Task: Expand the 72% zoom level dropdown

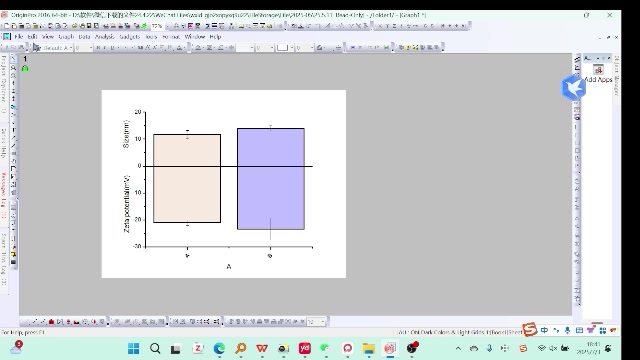Action: pos(158,26)
